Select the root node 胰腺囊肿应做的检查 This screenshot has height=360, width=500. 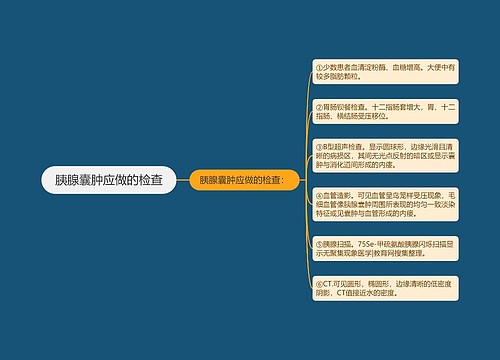[x=109, y=180]
